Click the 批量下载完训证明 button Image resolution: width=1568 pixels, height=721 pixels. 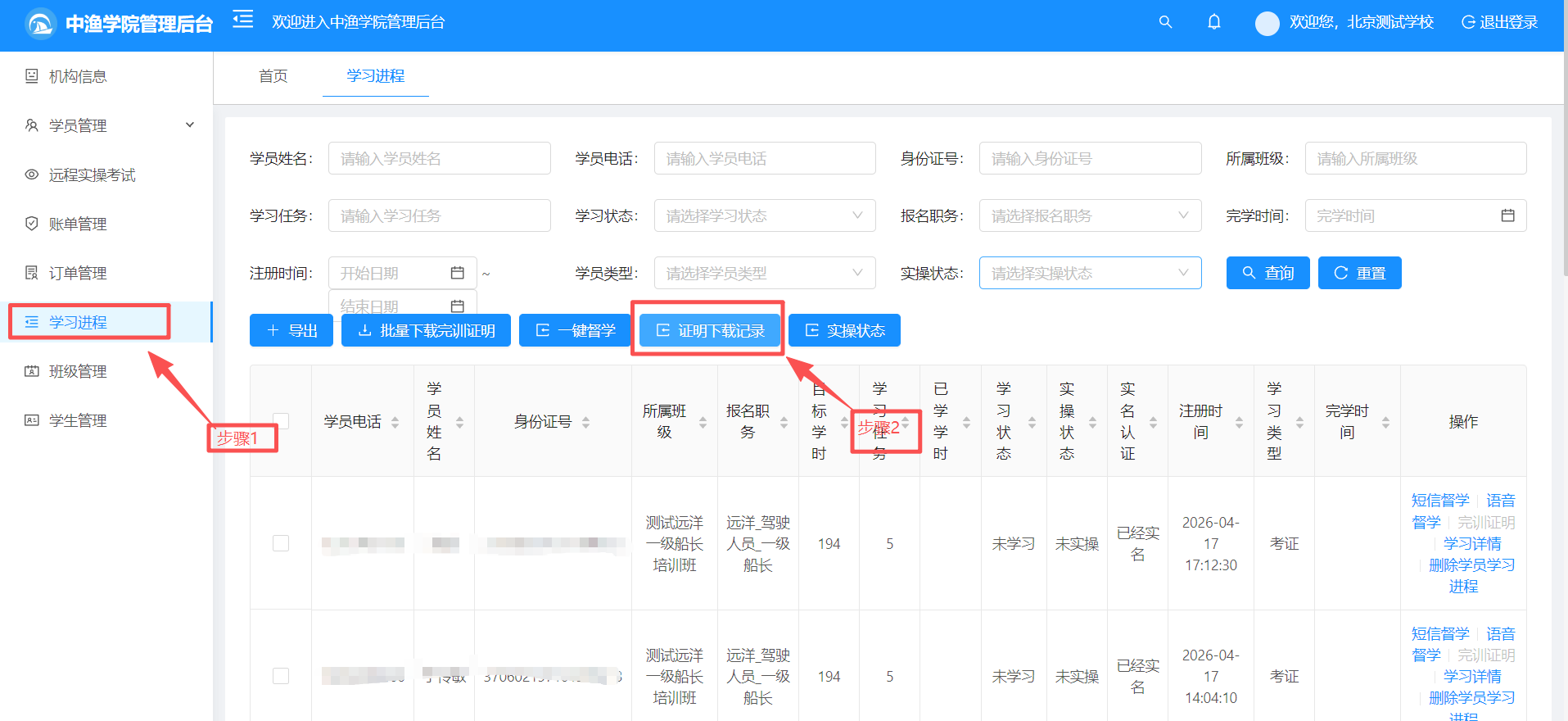point(426,330)
